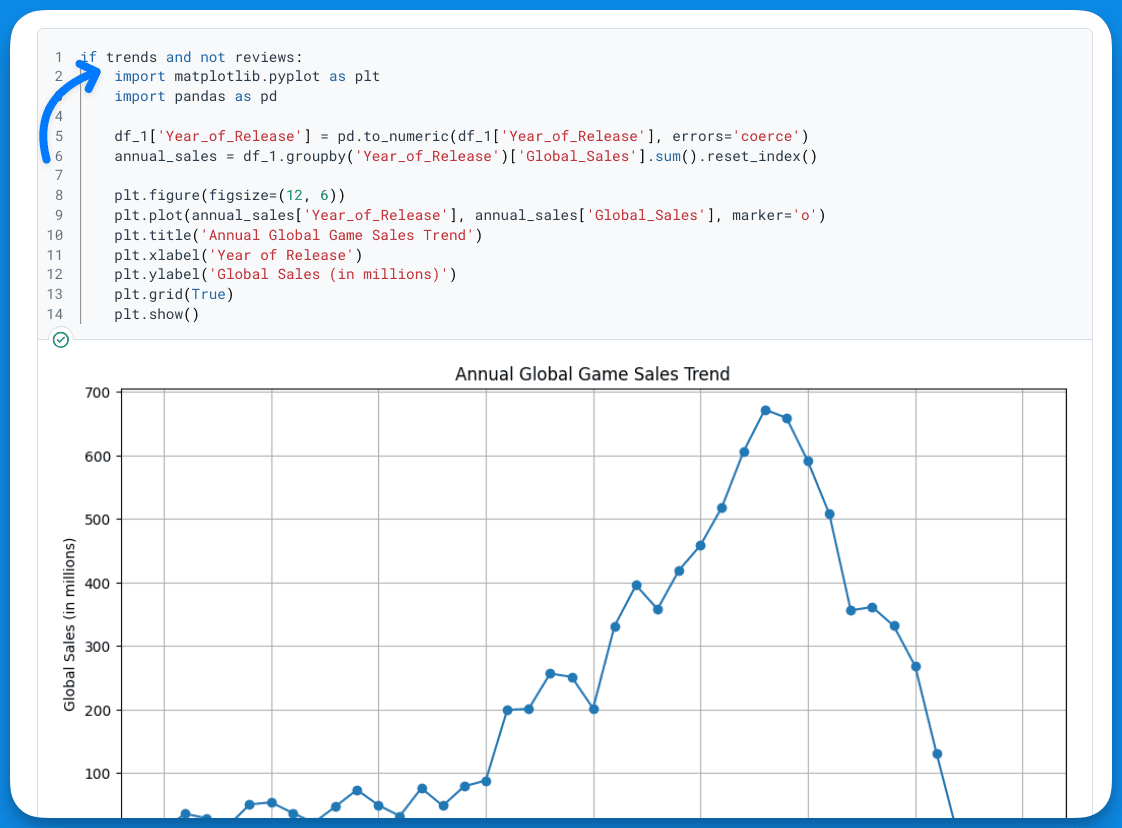Click 'if trends and not reviews:' condition line
The height and width of the screenshot is (828, 1122).
[190, 57]
